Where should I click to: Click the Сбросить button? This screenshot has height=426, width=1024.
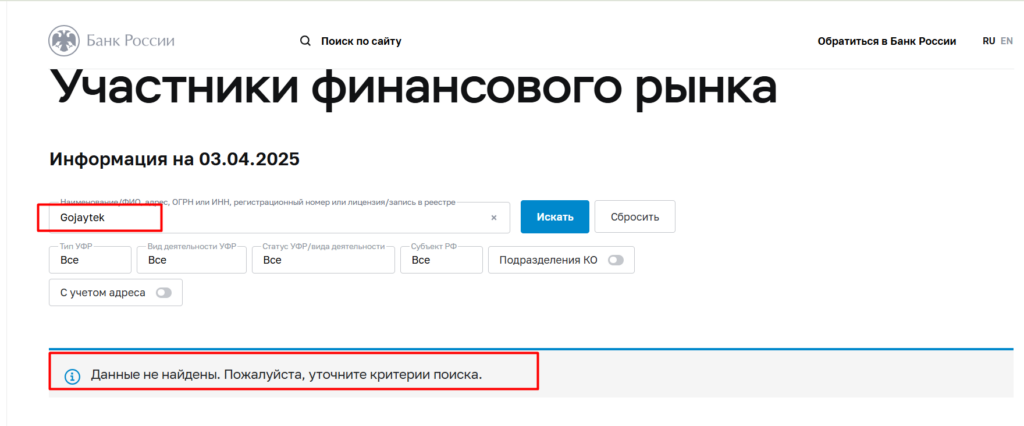[635, 217]
